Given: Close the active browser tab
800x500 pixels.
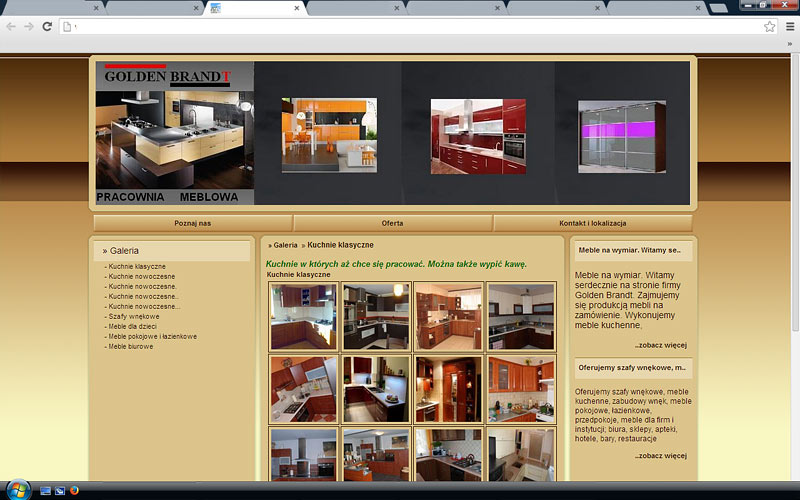Looking at the screenshot, I should (296, 8).
